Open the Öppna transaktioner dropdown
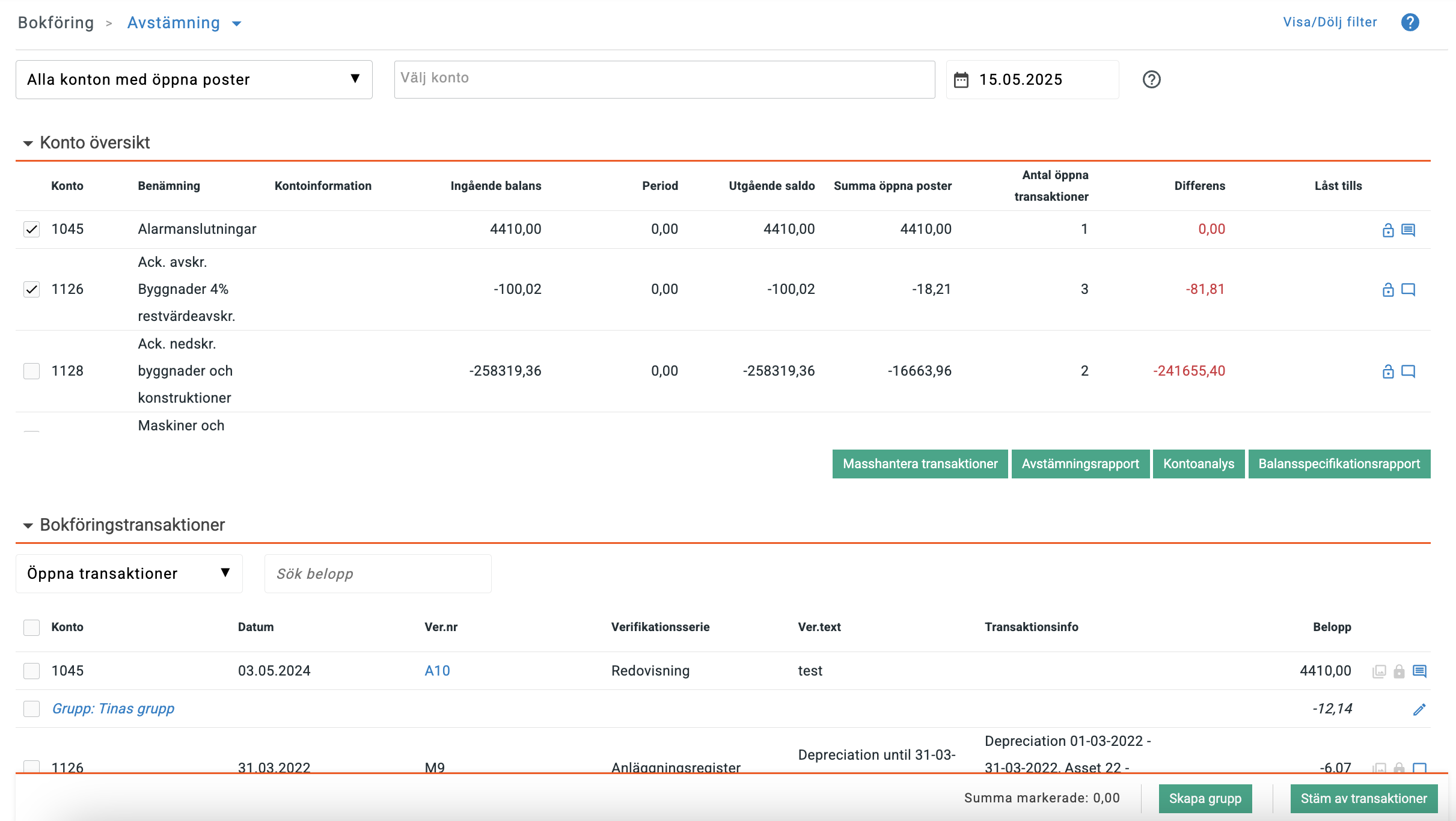1456x821 pixels. pos(129,573)
